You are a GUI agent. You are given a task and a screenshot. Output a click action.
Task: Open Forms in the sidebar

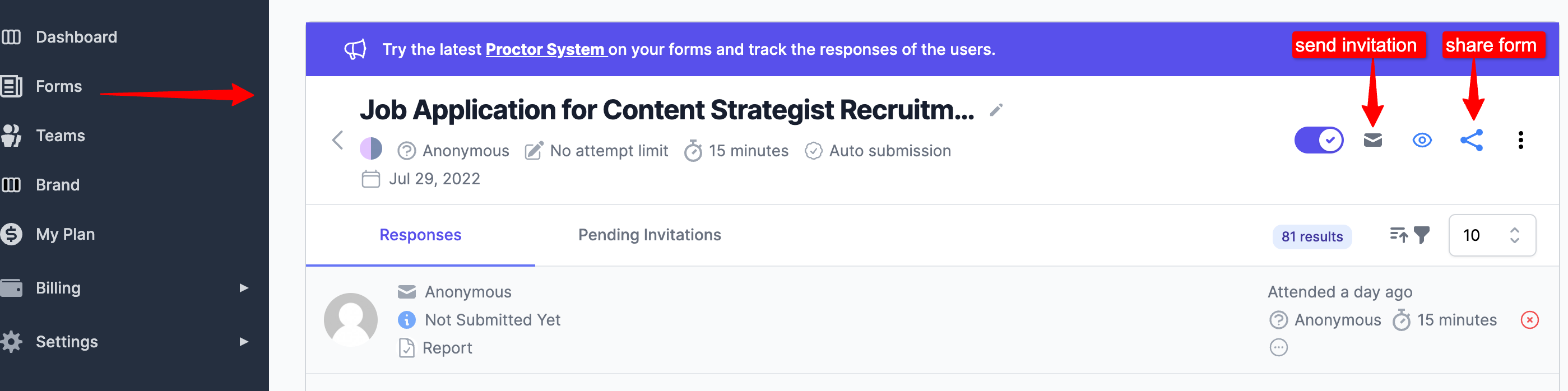(x=58, y=86)
